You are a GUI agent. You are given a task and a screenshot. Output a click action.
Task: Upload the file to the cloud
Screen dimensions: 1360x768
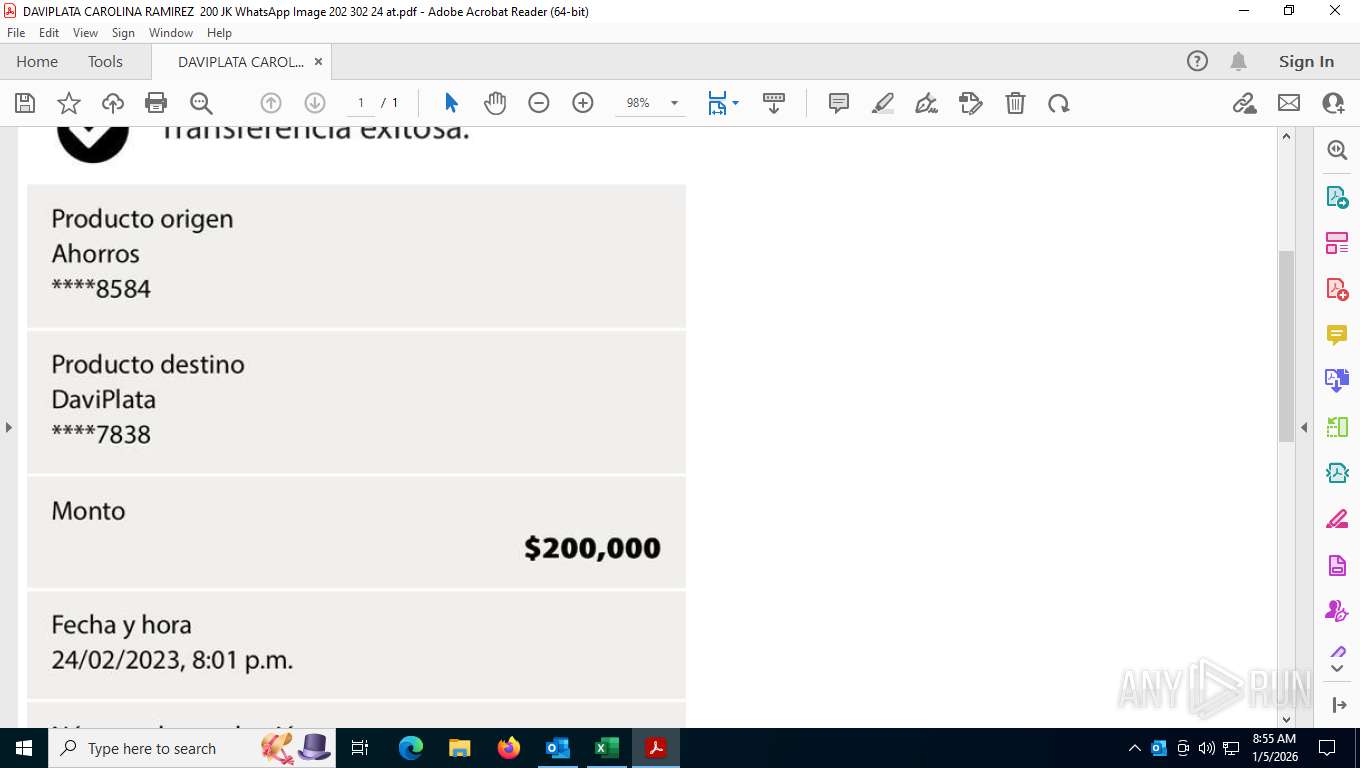click(x=113, y=103)
